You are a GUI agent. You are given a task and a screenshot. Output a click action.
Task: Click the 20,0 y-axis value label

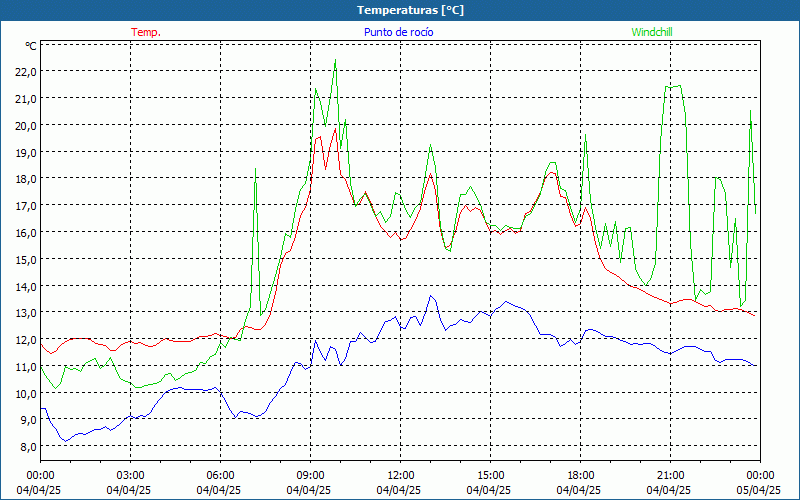coord(24,125)
